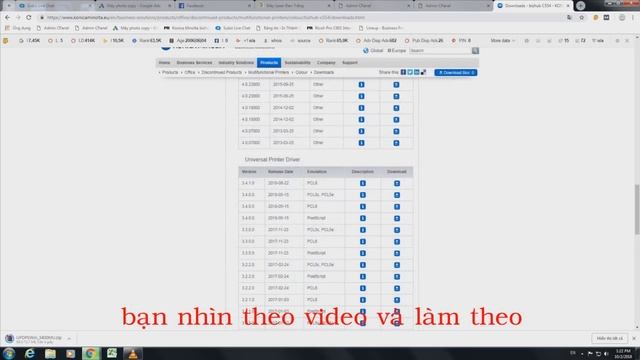640x360 pixels.
Task: Download the 3.4.0.0 PCL5c, PCL5e driver
Action: pyautogui.click(x=397, y=195)
